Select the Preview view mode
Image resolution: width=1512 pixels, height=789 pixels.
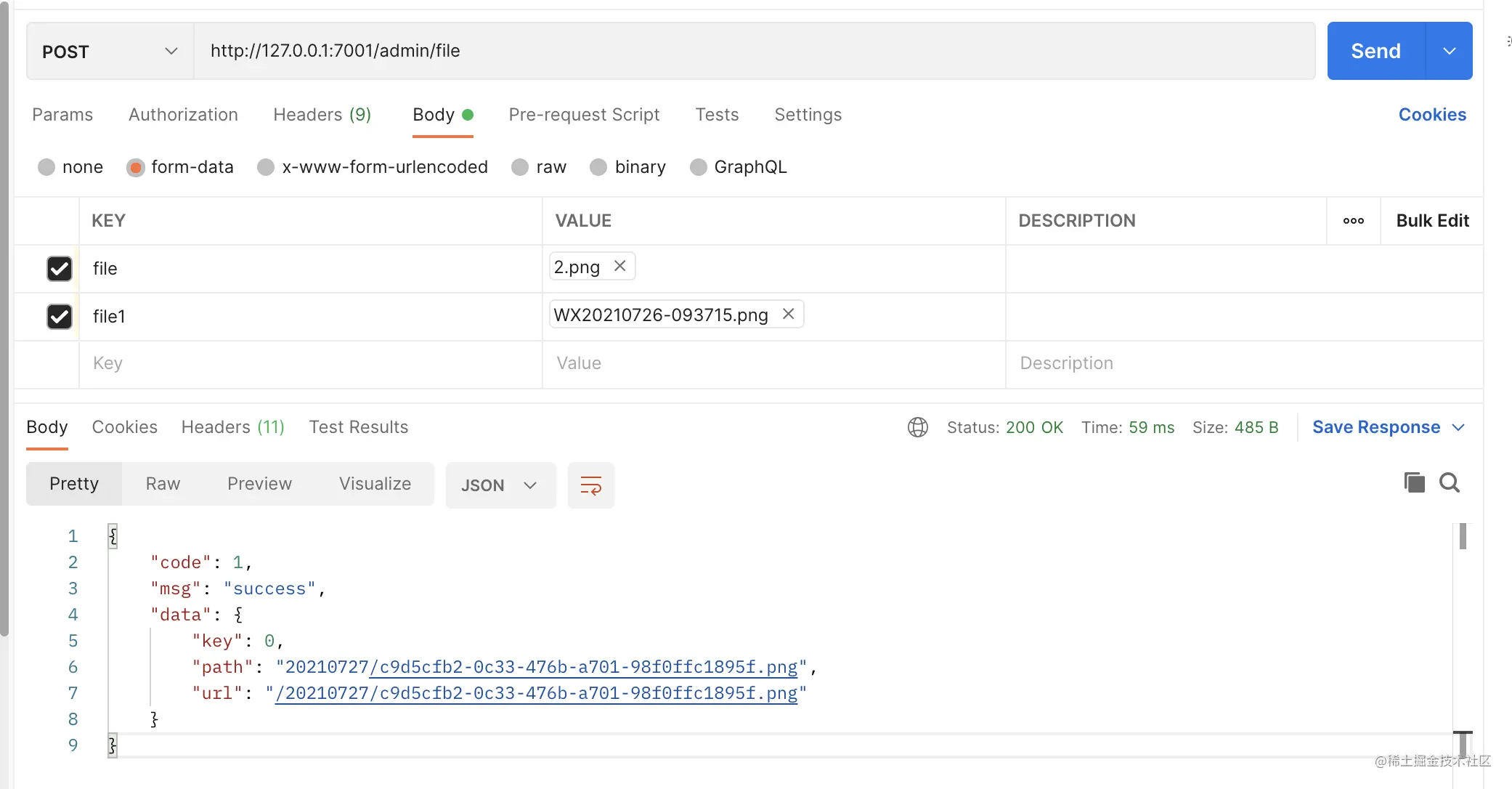(x=259, y=484)
